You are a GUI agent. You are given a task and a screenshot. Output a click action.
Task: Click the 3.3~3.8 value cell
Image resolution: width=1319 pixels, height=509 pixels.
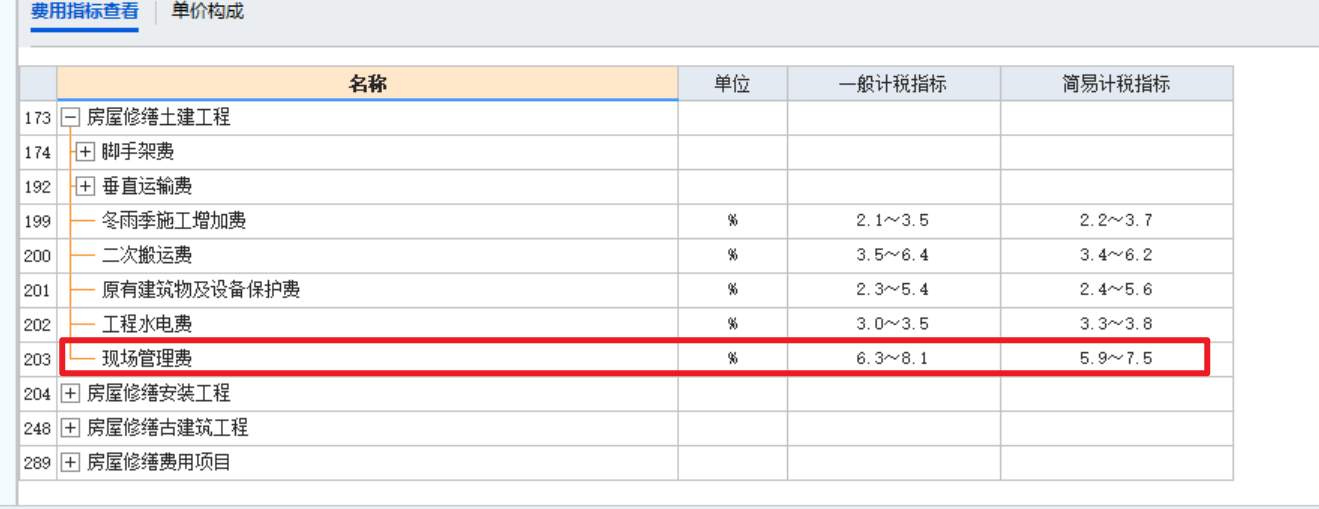click(x=1116, y=324)
